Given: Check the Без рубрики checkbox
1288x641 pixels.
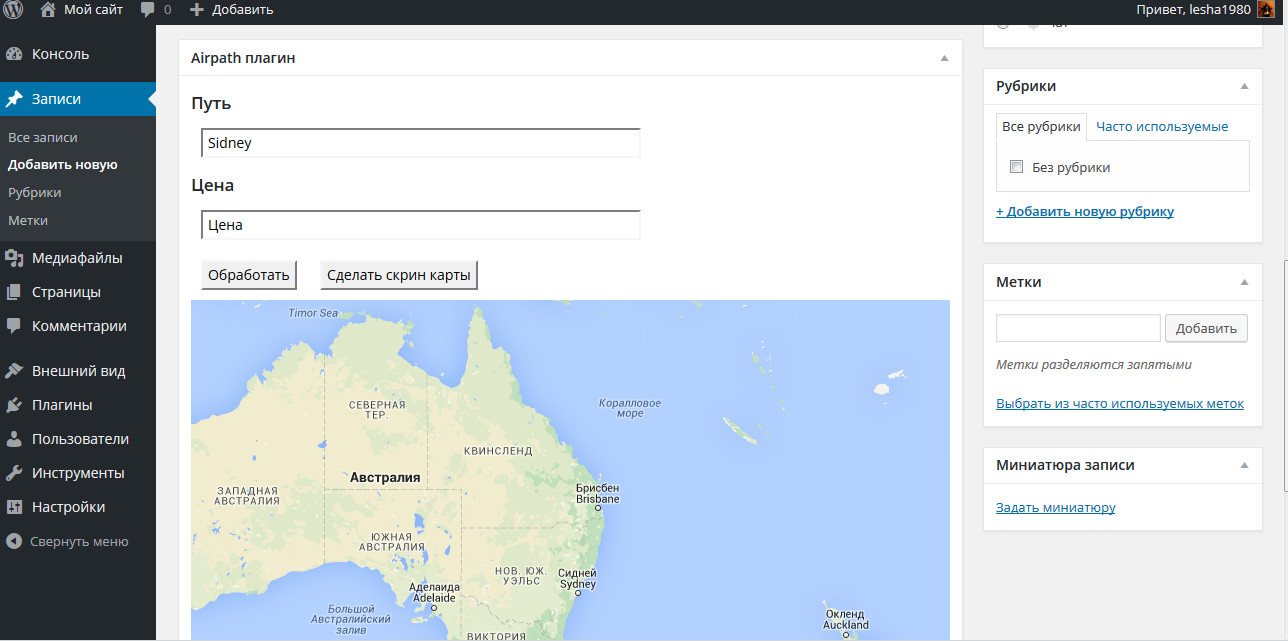Looking at the screenshot, I should coord(1017,167).
